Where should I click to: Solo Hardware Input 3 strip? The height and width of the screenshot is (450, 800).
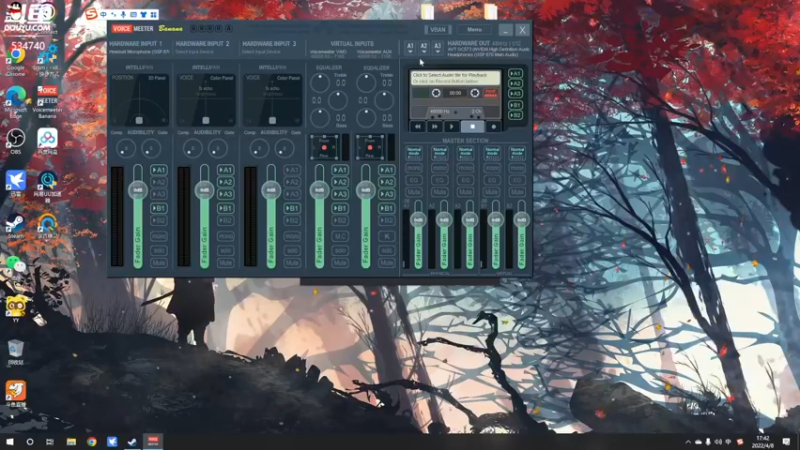tap(292, 251)
